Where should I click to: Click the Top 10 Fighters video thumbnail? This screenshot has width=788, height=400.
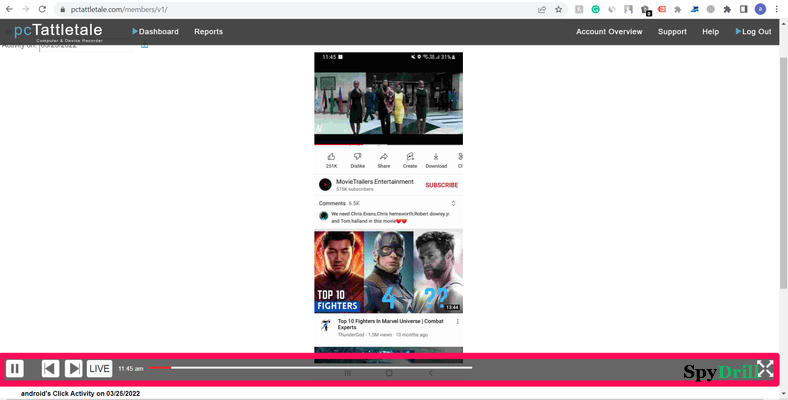(x=388, y=272)
